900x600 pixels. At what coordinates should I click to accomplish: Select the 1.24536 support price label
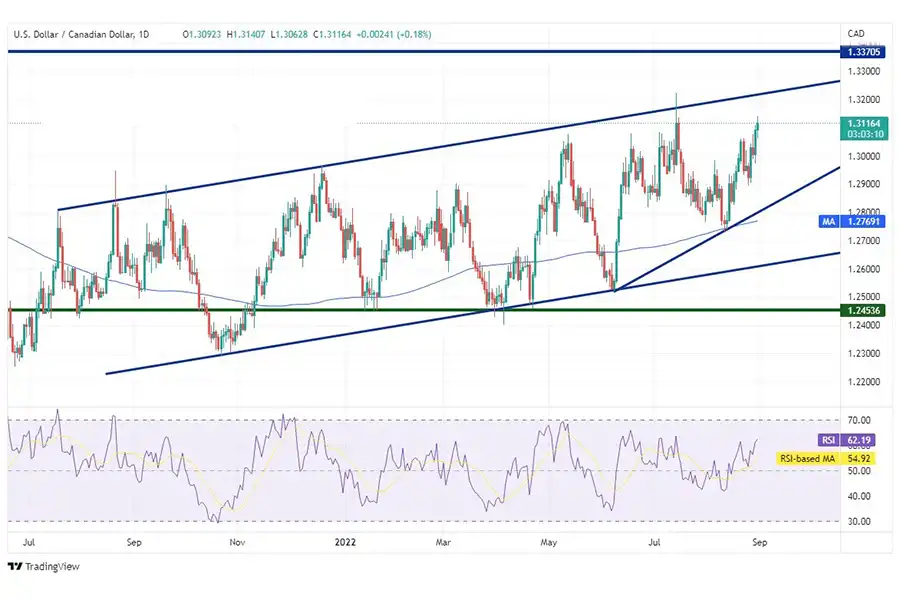(x=863, y=311)
